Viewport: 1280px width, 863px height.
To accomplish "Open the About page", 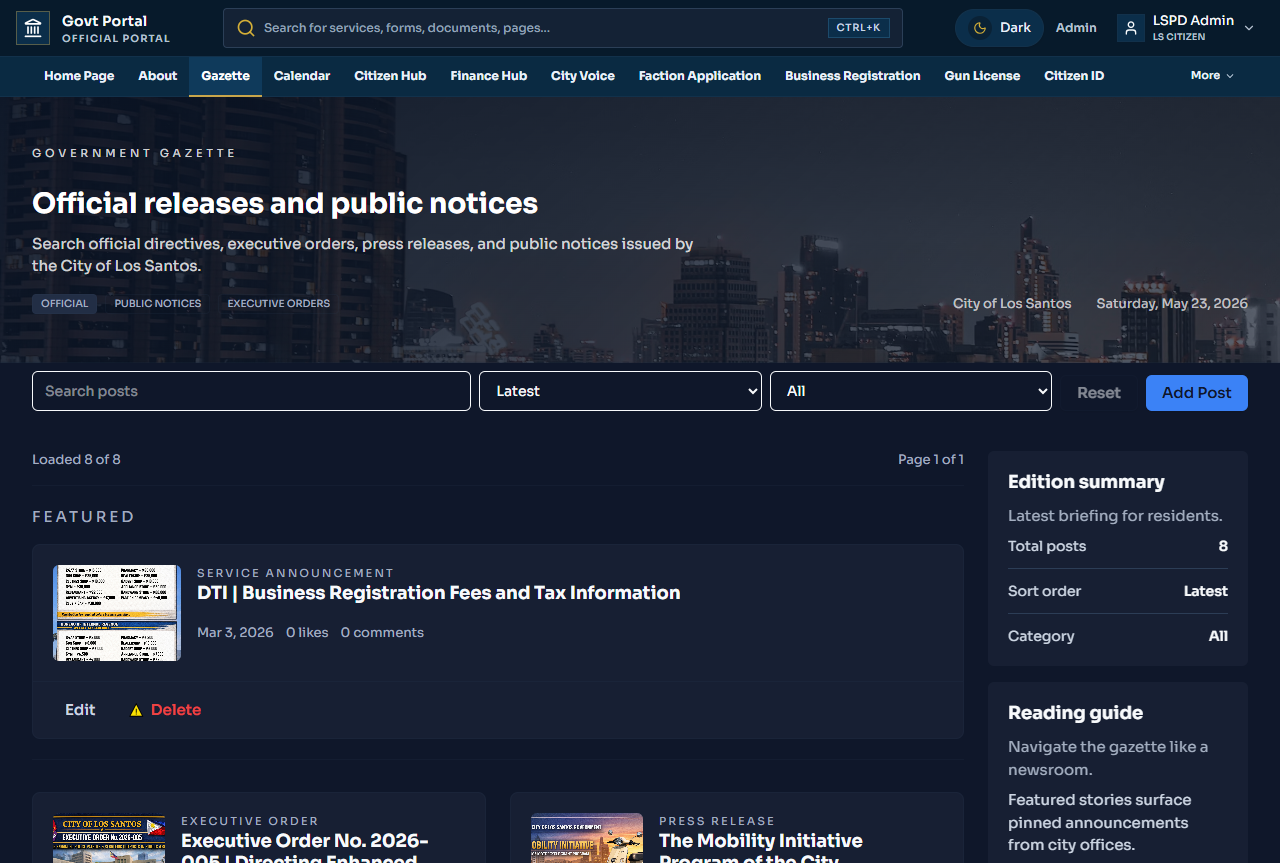I will tap(158, 76).
